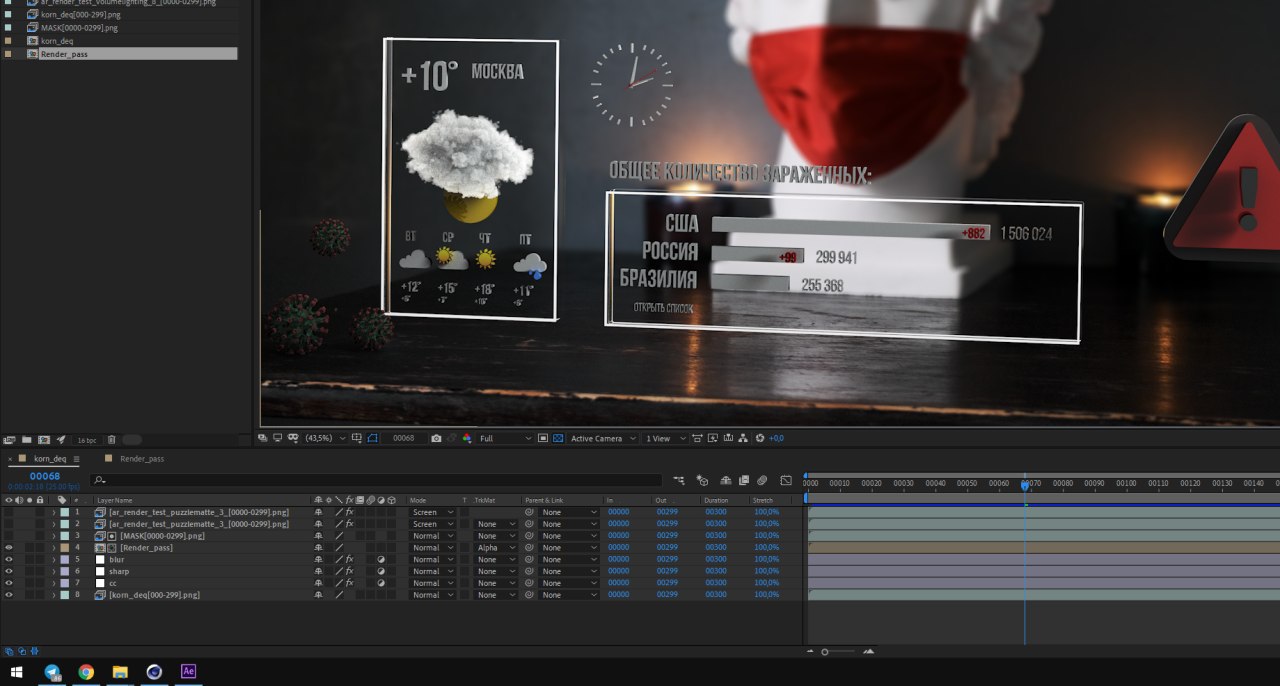Open Comp Flowchart icon in viewer footer

(743, 438)
